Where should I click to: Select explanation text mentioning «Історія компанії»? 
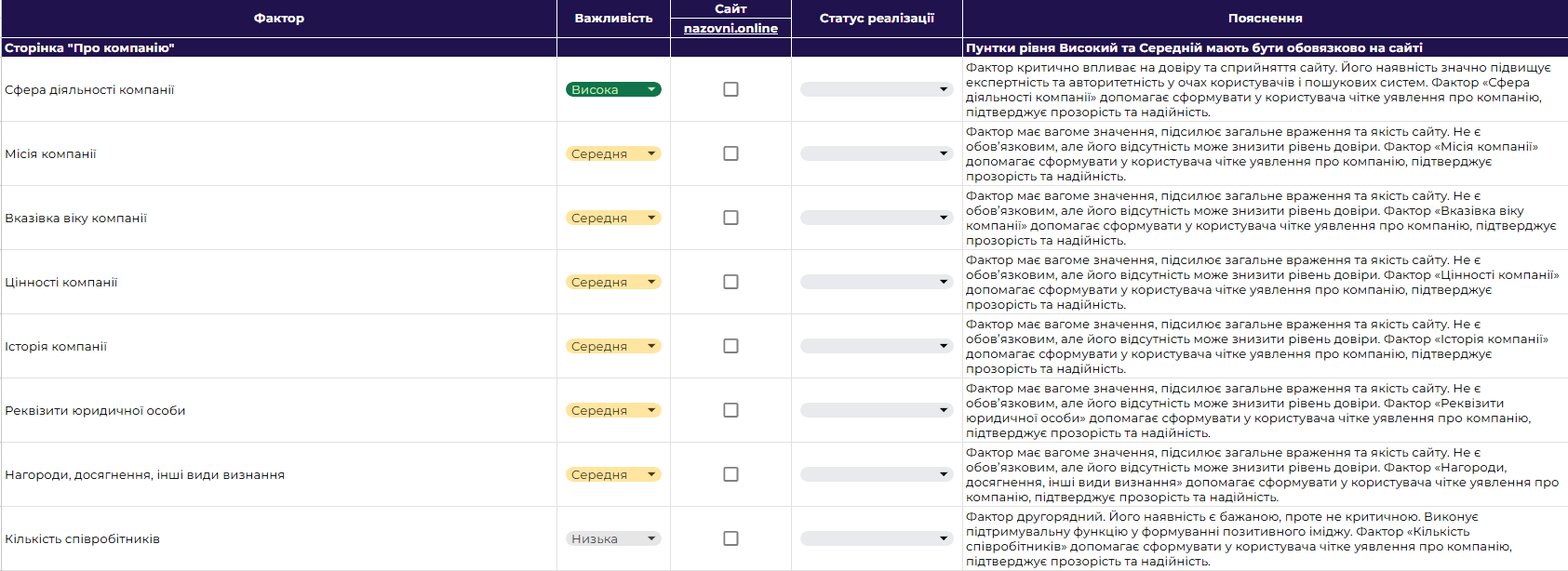pos(1265,346)
